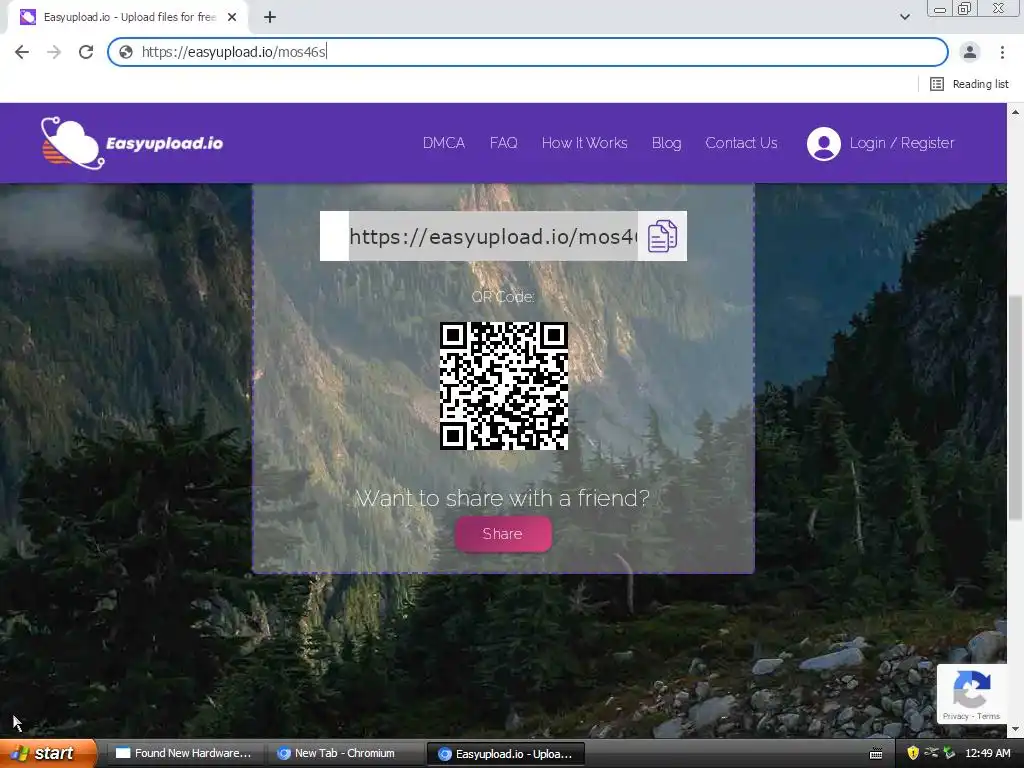Go back with the browser back arrow
Image resolution: width=1024 pixels, height=768 pixels.
tap(22, 52)
